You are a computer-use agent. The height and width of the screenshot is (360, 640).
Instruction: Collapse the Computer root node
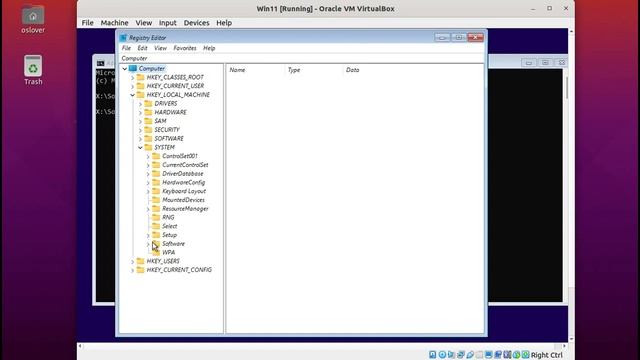pyautogui.click(x=124, y=69)
